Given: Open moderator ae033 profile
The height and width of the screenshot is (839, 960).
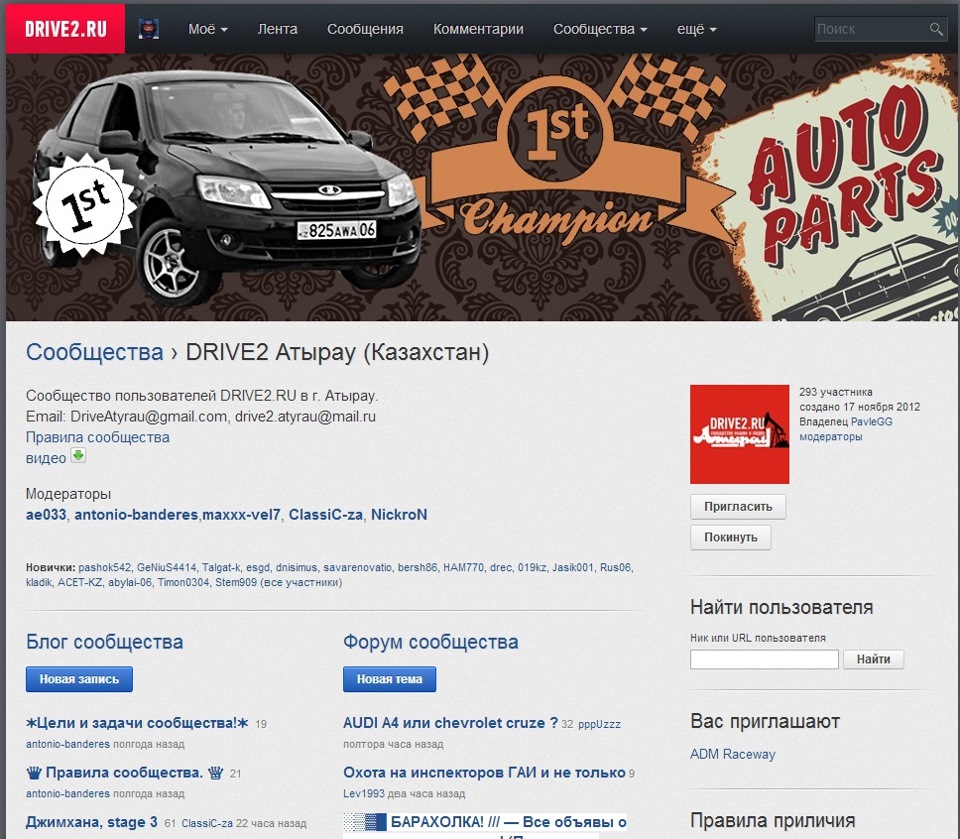Looking at the screenshot, I should [x=46, y=514].
